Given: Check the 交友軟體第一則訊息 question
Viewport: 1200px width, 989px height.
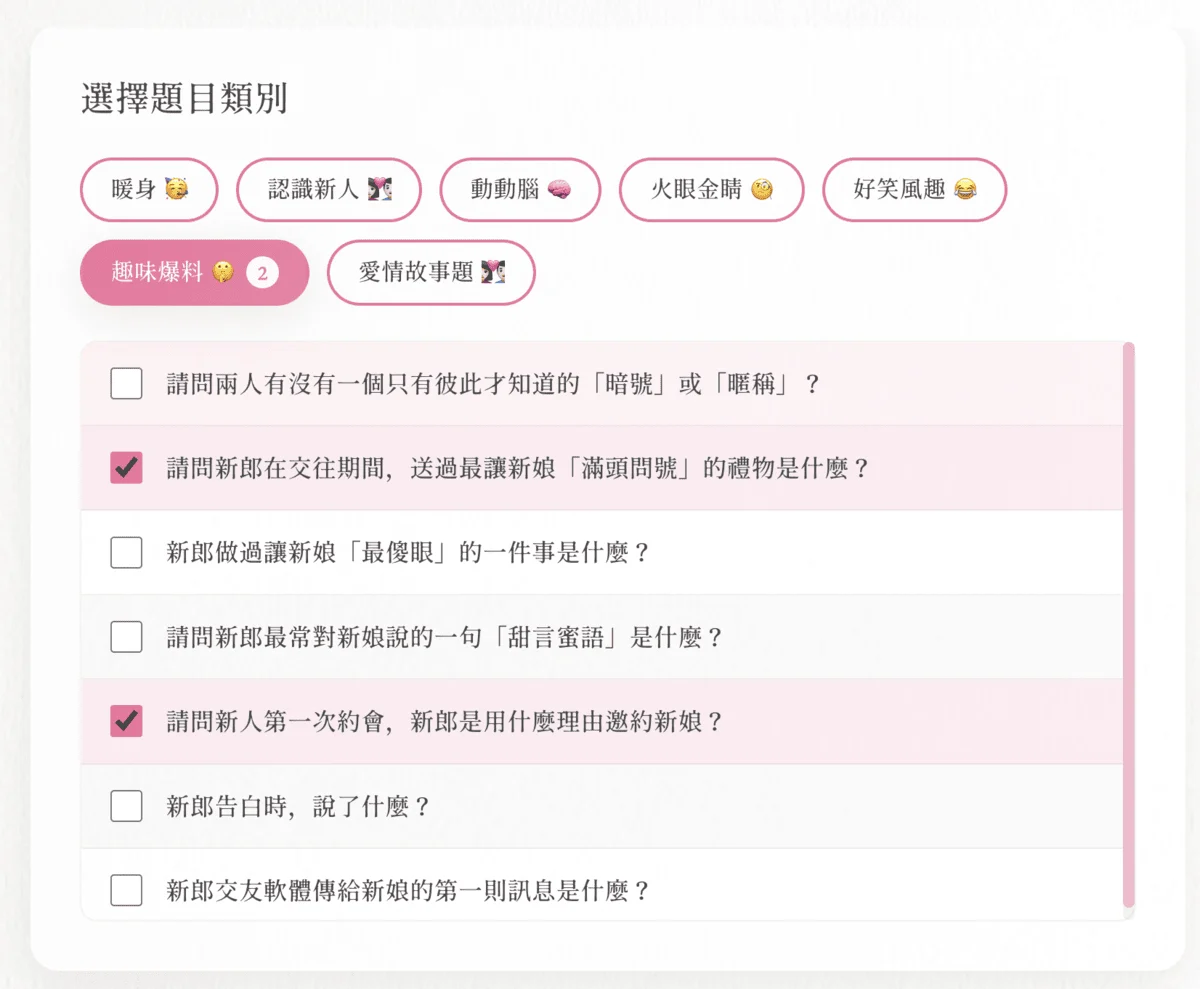Looking at the screenshot, I should pyautogui.click(x=126, y=891).
